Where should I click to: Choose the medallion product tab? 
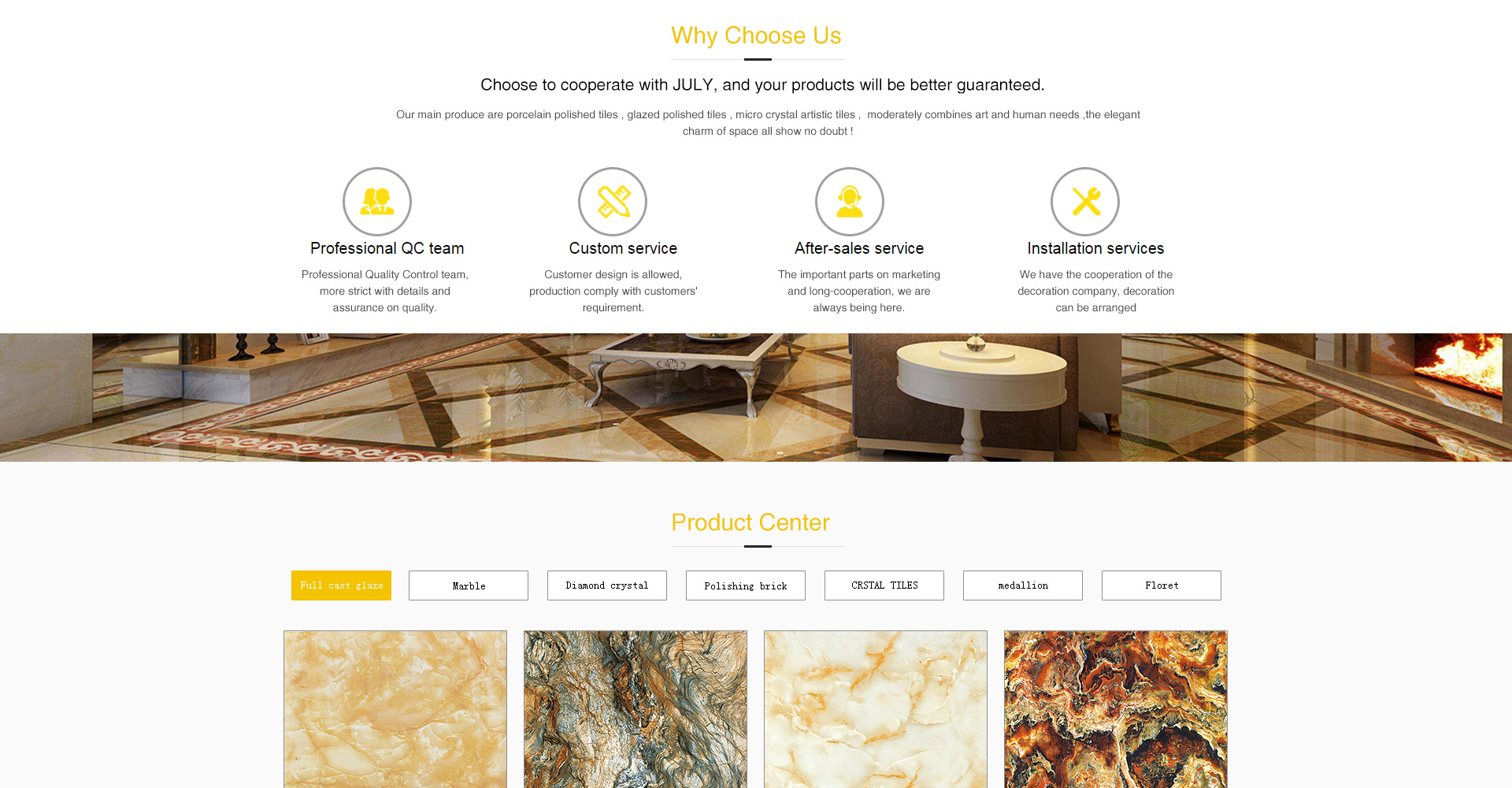click(x=1023, y=585)
